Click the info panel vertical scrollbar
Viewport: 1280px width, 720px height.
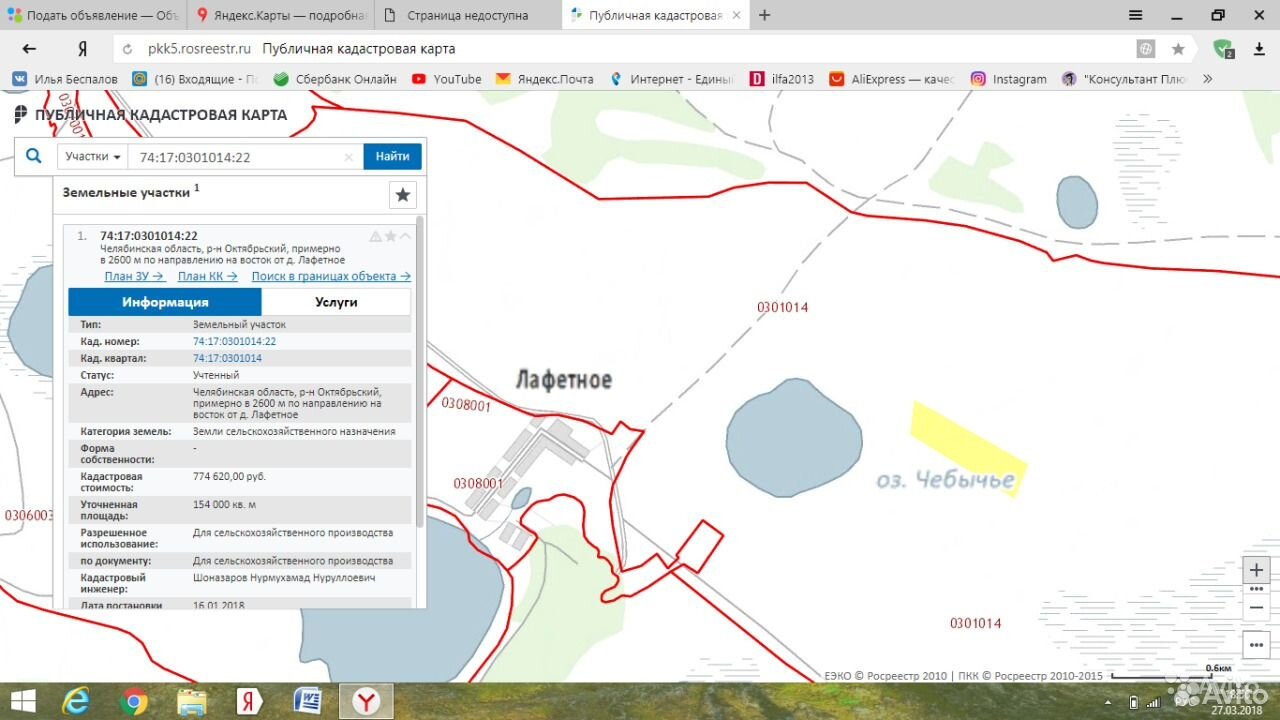pos(420,370)
